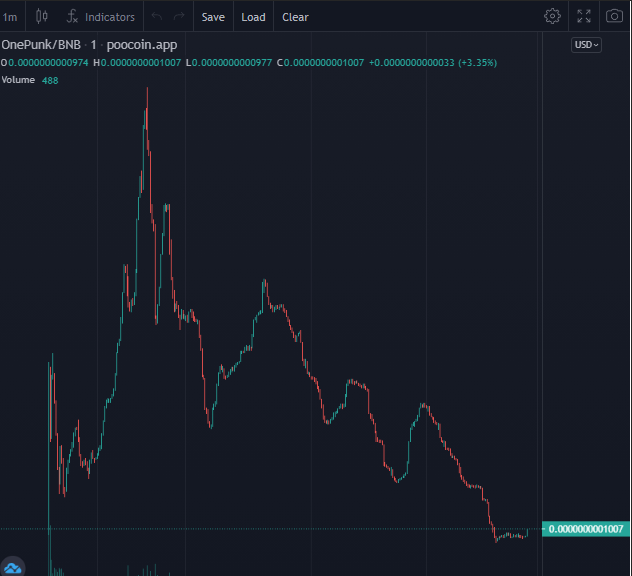Image resolution: width=632 pixels, height=576 pixels.
Task: Select the OnePunk/BNB symbol title
Action: (x=41, y=45)
